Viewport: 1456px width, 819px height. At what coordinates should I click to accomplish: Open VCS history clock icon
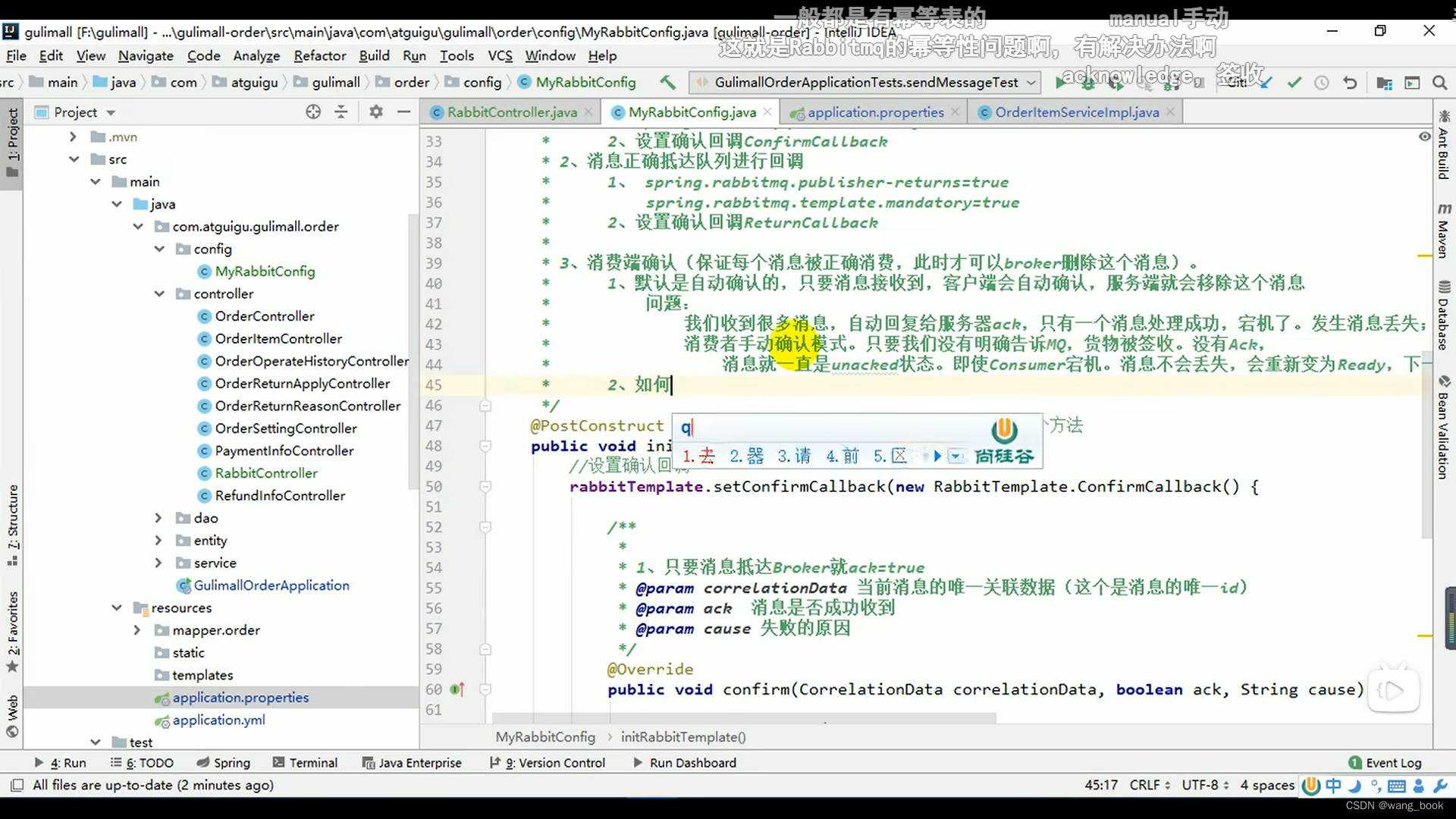point(1322,83)
